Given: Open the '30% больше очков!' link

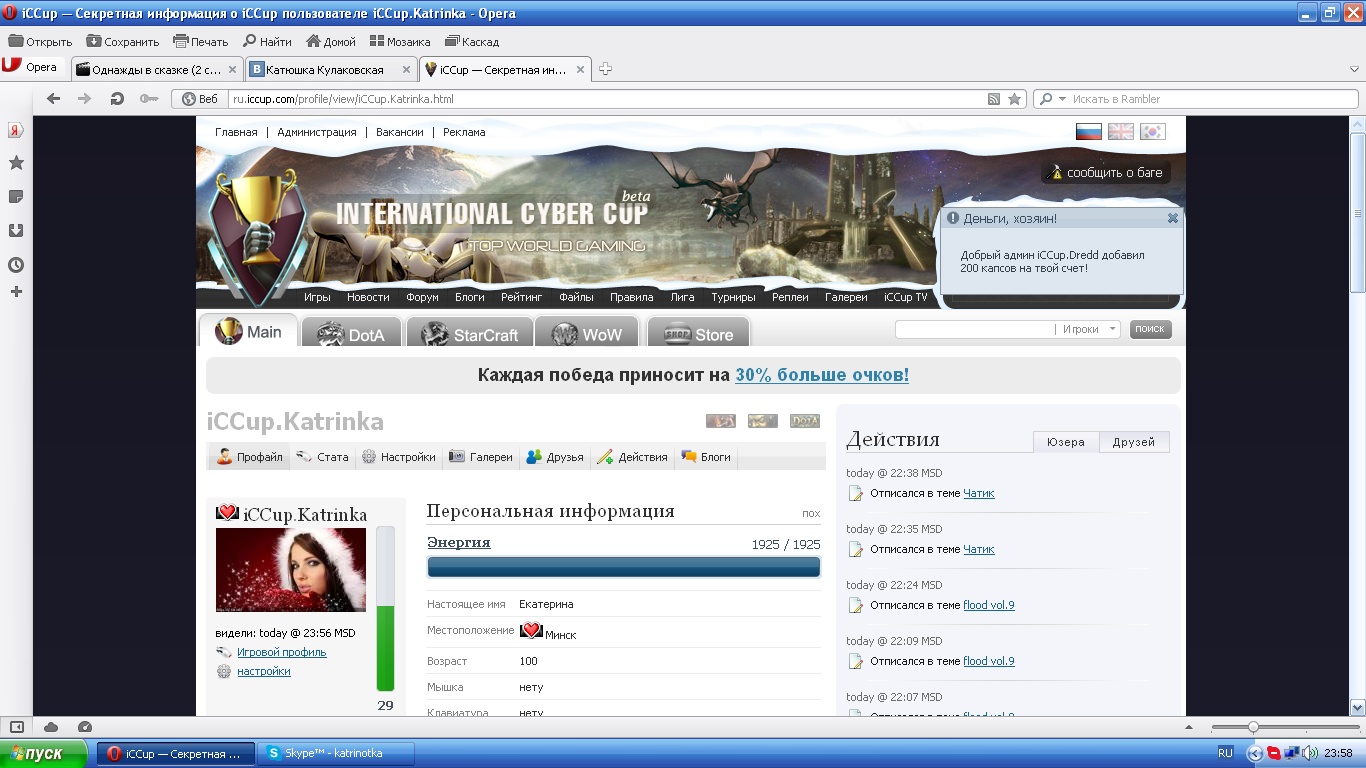Looking at the screenshot, I should pyautogui.click(x=822, y=375).
